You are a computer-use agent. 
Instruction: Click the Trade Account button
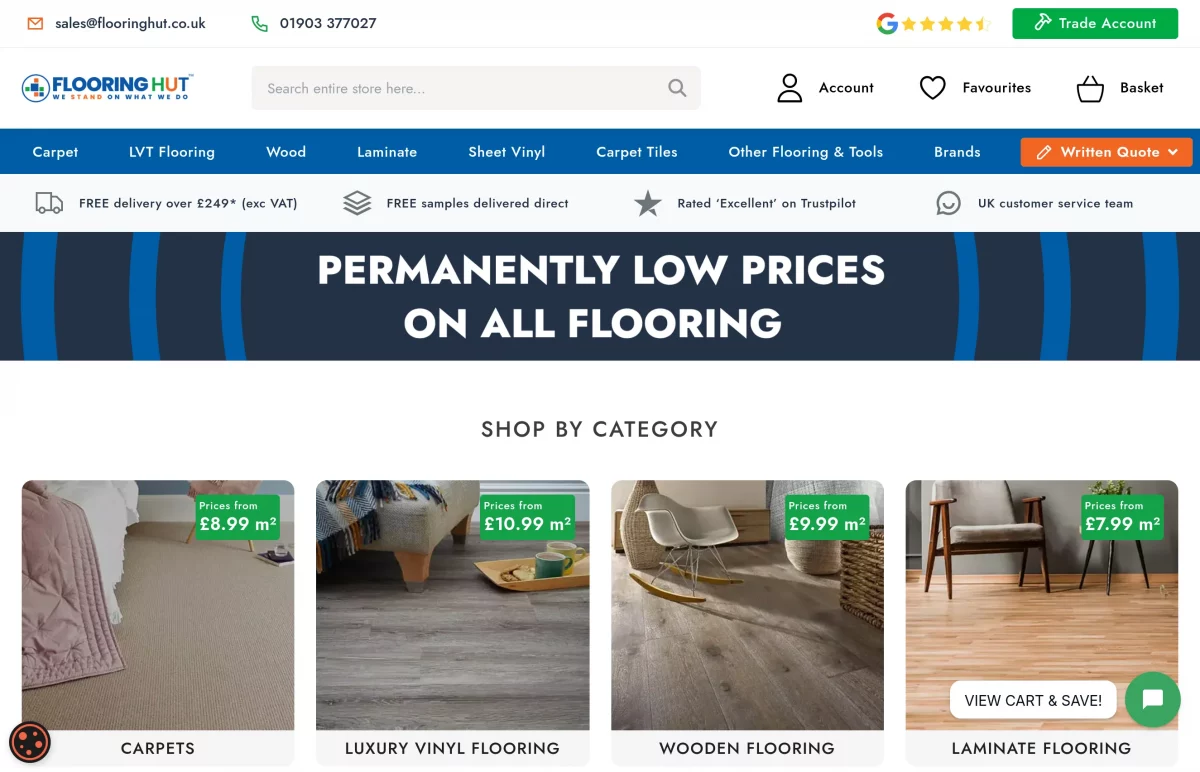tap(1095, 23)
